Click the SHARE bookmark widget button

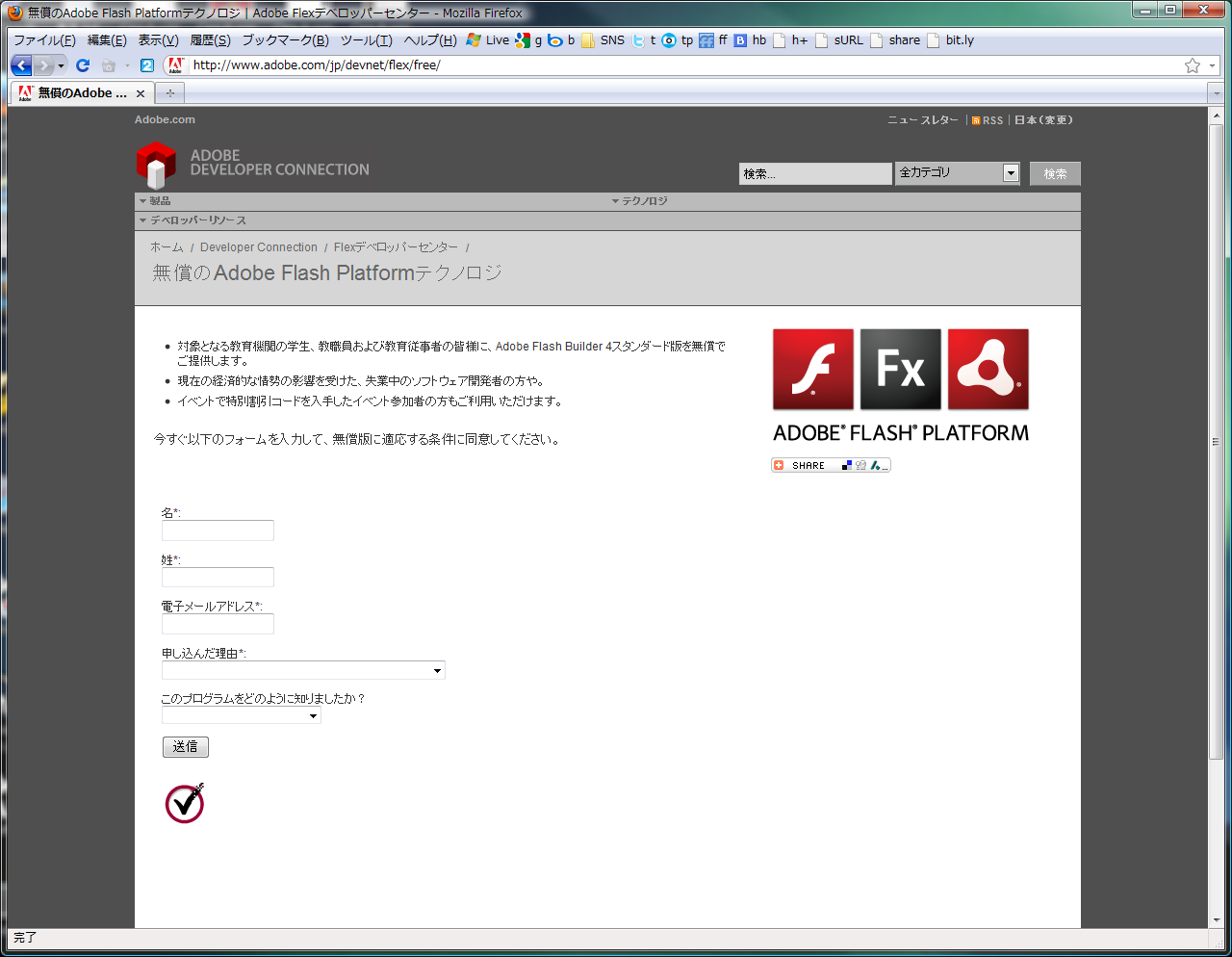point(831,465)
